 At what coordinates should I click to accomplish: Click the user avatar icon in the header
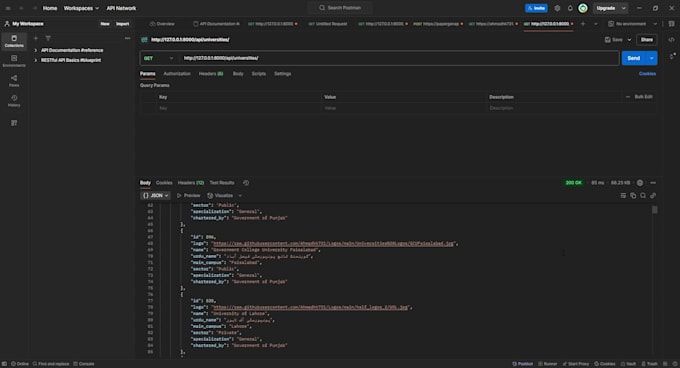(x=583, y=8)
